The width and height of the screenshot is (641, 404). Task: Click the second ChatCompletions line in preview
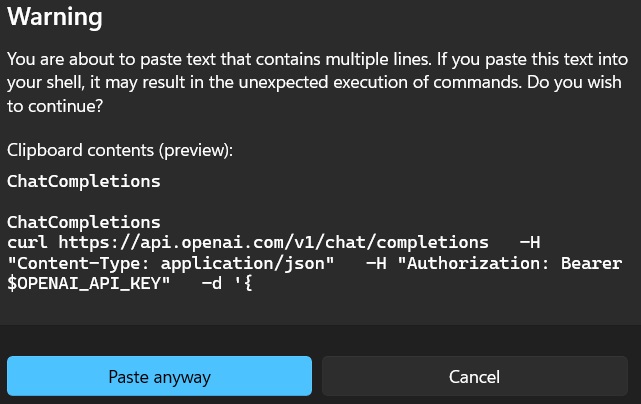pyautogui.click(x=83, y=222)
